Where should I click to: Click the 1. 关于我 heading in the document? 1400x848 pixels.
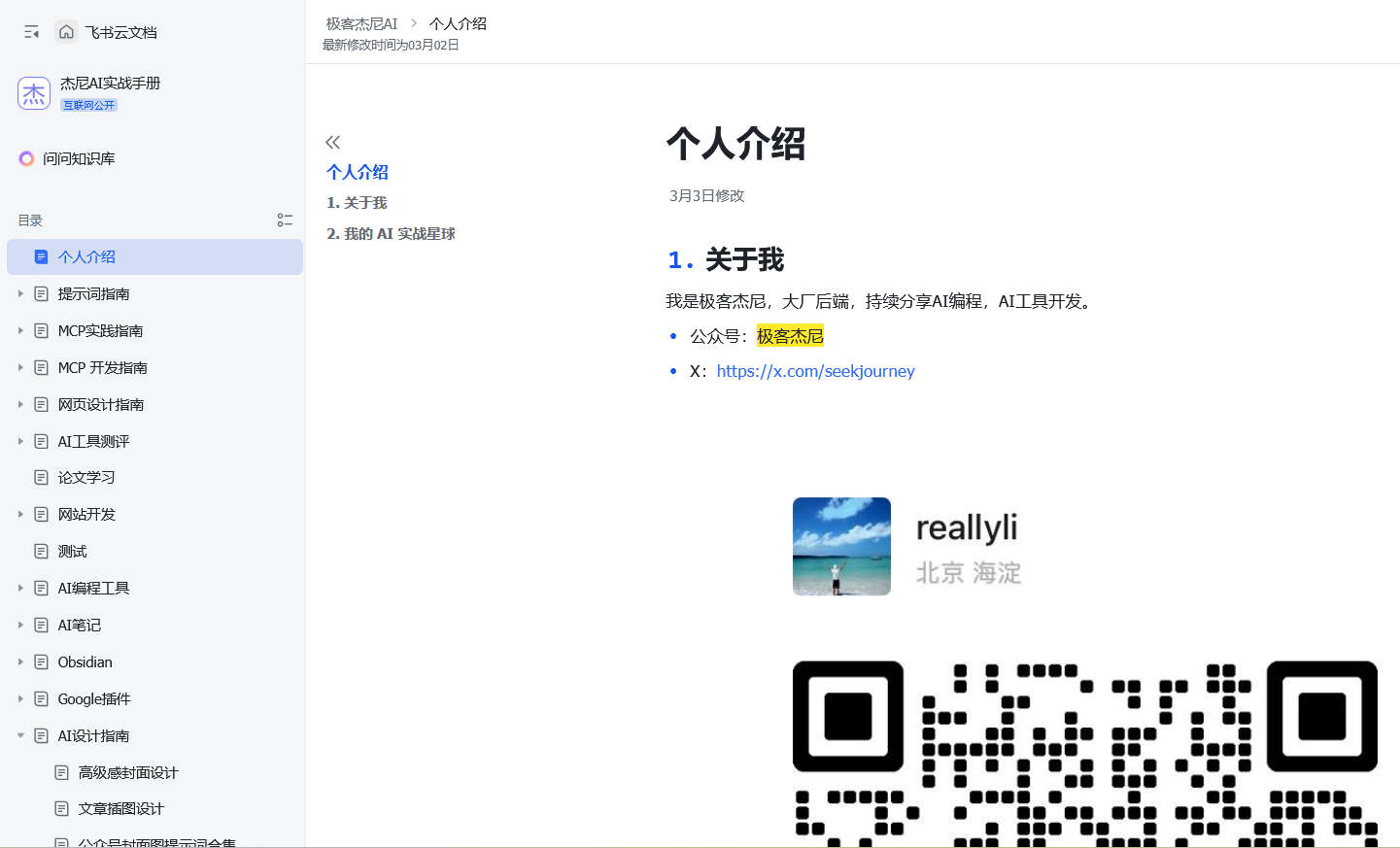(x=726, y=259)
